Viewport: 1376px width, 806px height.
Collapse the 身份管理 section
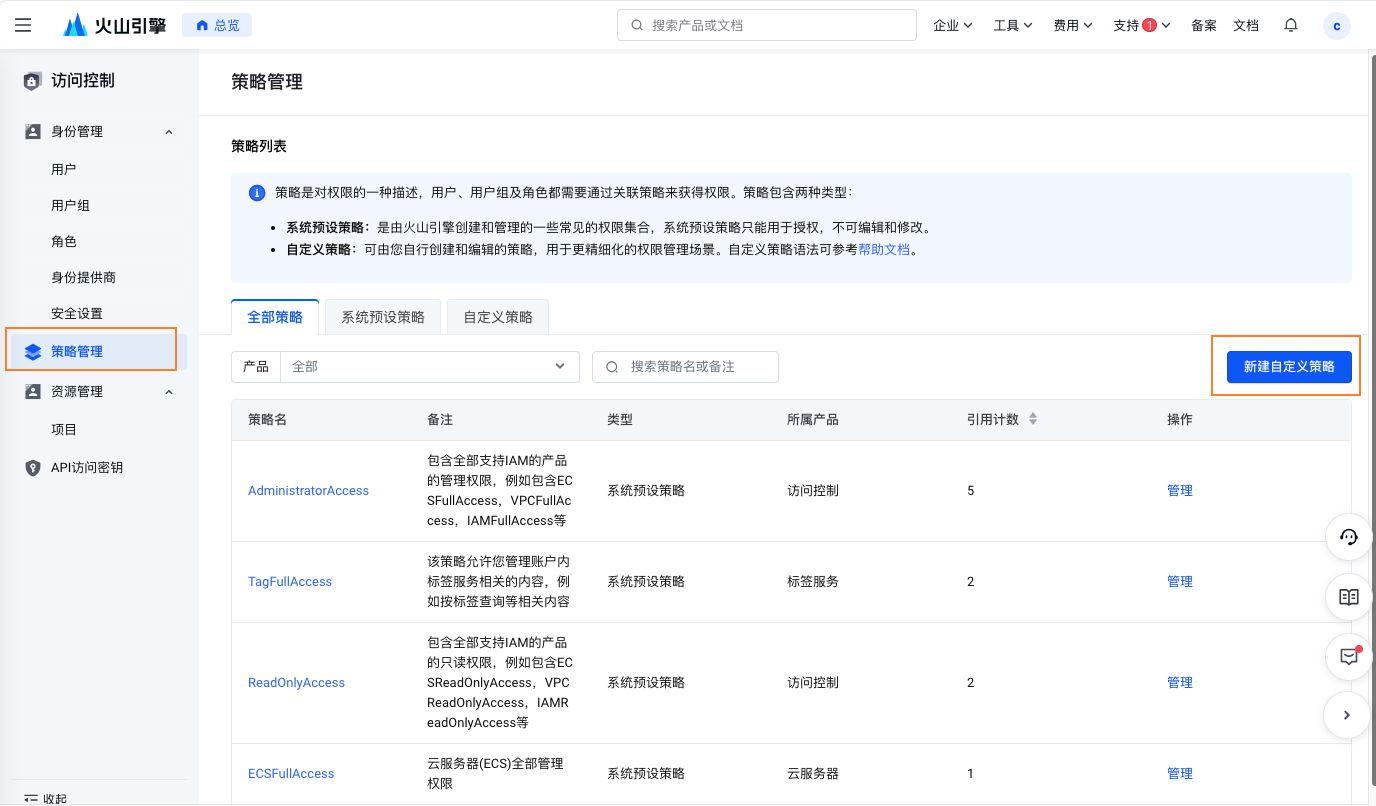coord(168,132)
